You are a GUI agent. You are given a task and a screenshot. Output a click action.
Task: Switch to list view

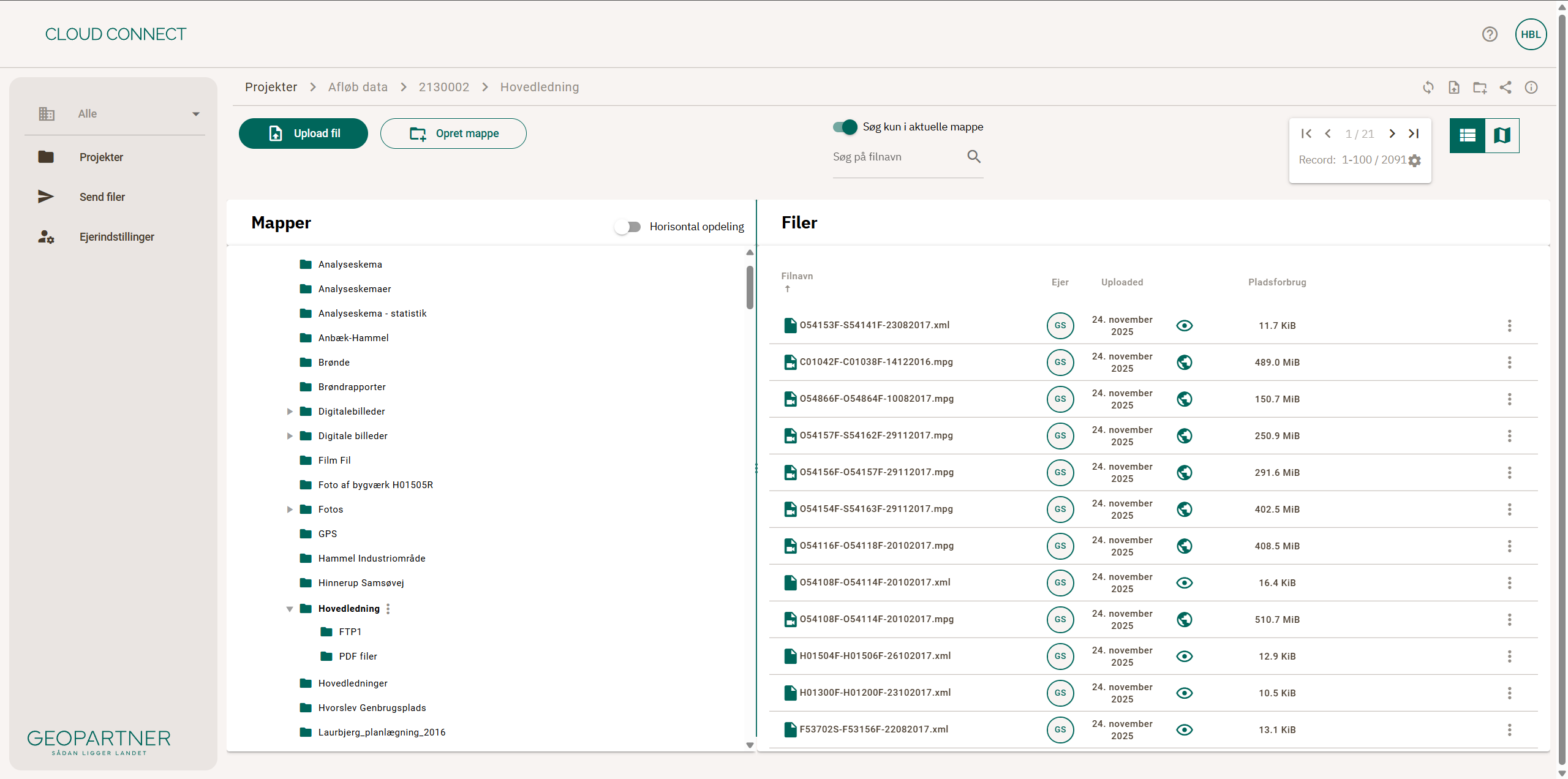1468,135
